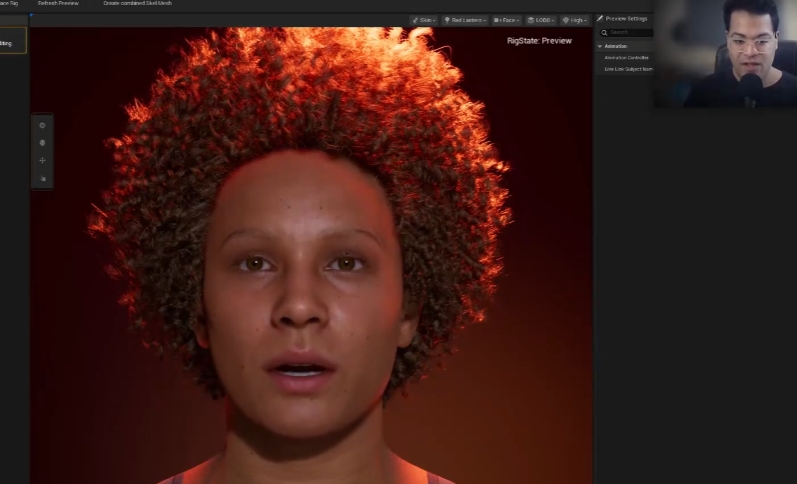Click the bottom icon in viewport floating toolbar

[x=42, y=178]
